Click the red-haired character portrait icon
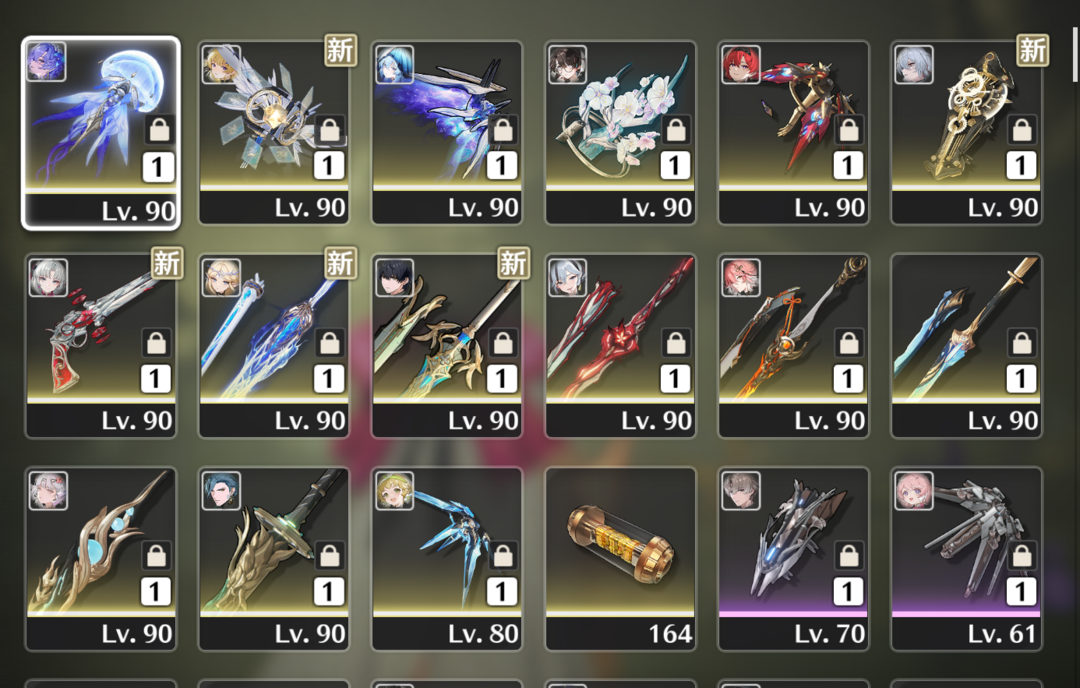Viewport: 1080px width, 688px height. click(x=741, y=64)
